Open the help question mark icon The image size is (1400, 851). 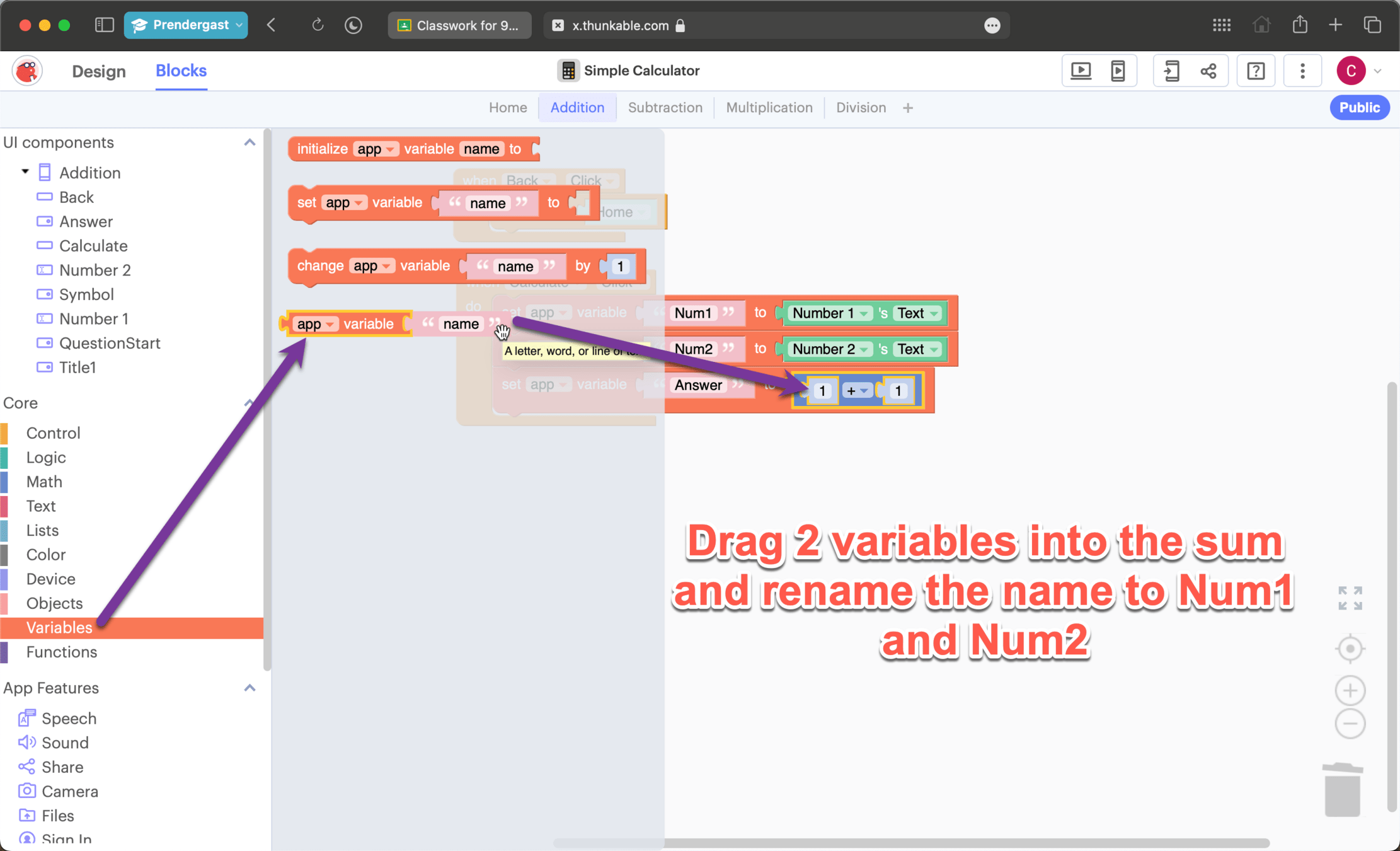point(1256,71)
